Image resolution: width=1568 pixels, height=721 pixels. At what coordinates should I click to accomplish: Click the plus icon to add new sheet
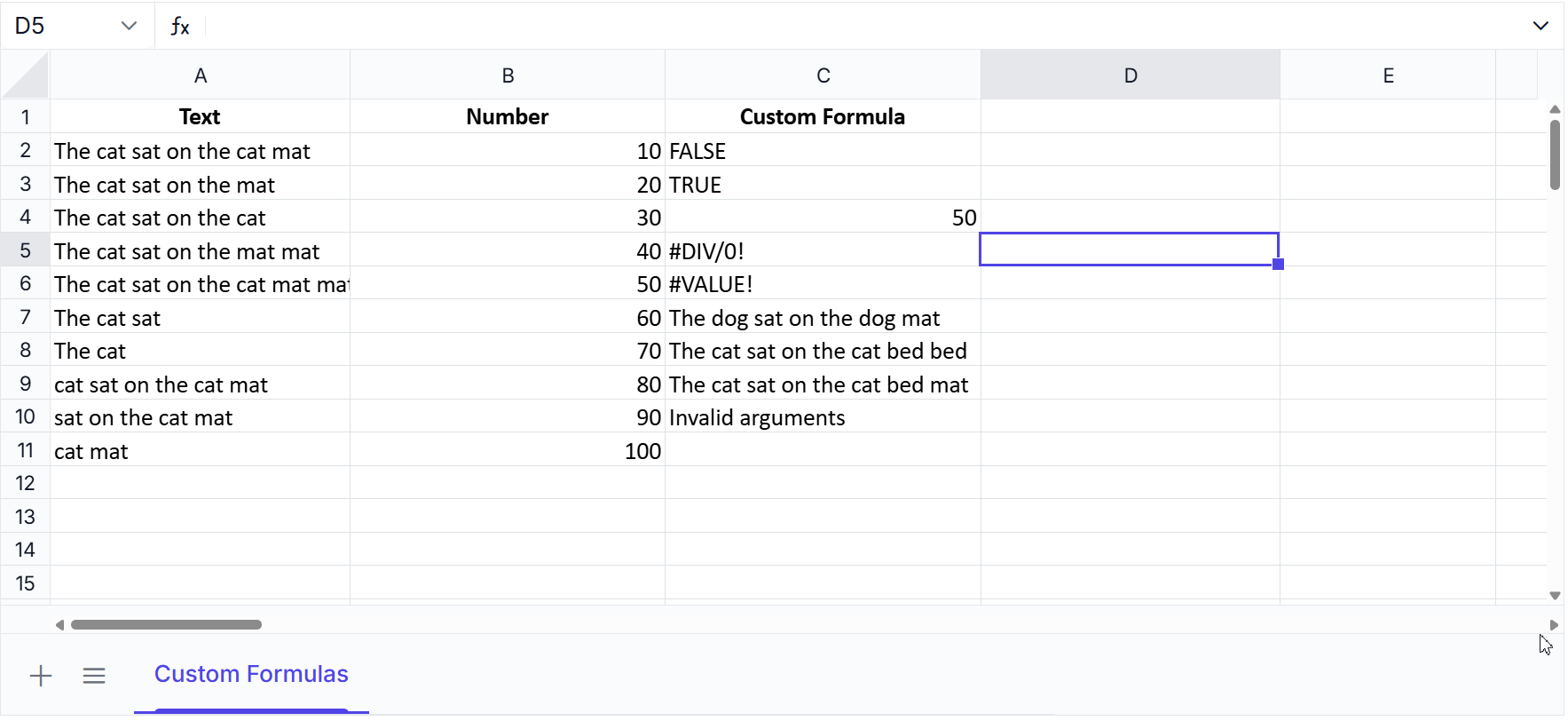coord(41,676)
